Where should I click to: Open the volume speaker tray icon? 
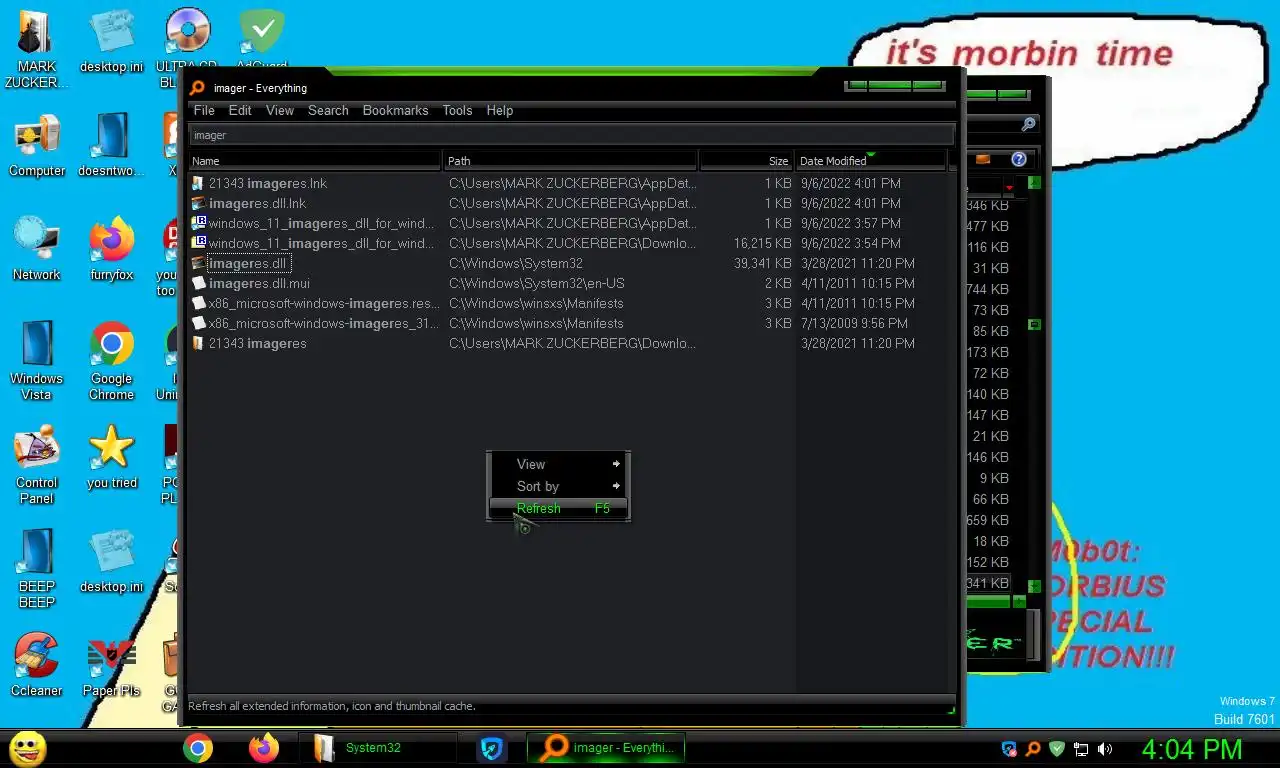pos(1105,748)
